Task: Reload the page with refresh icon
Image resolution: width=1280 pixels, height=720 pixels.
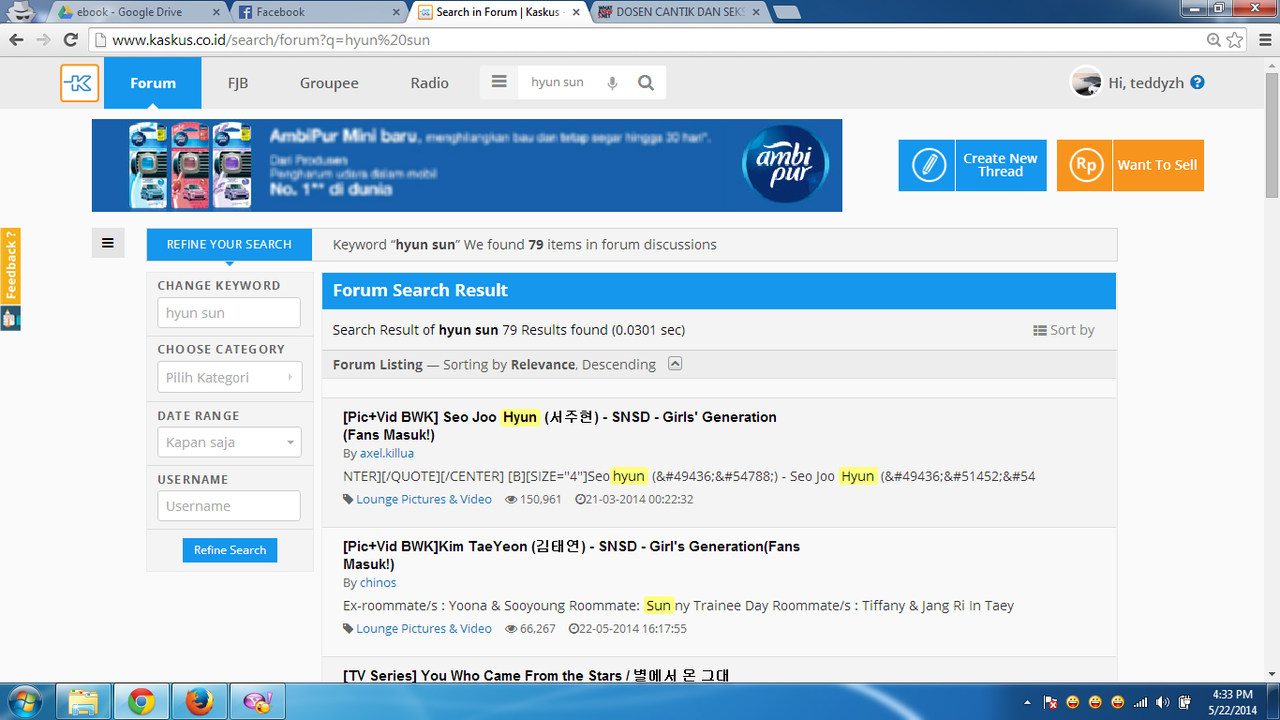Action: (70, 40)
